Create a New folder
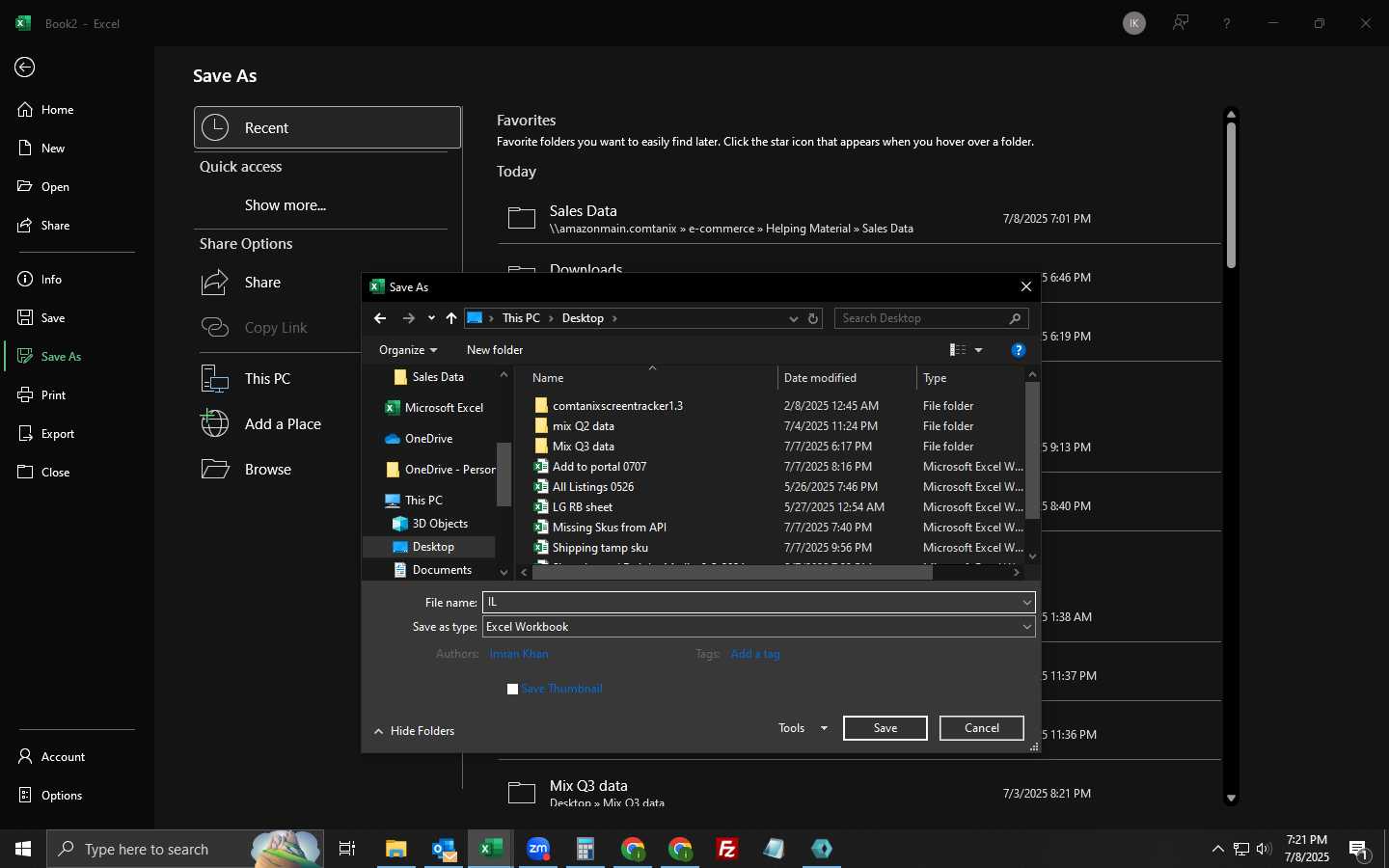 point(495,350)
